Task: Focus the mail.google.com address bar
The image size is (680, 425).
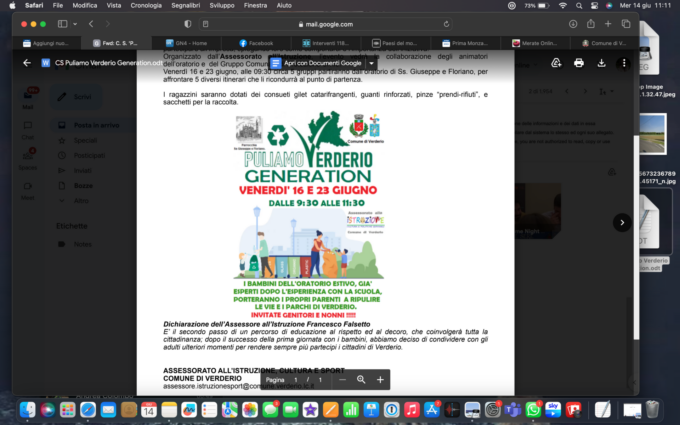Action: click(x=326, y=24)
